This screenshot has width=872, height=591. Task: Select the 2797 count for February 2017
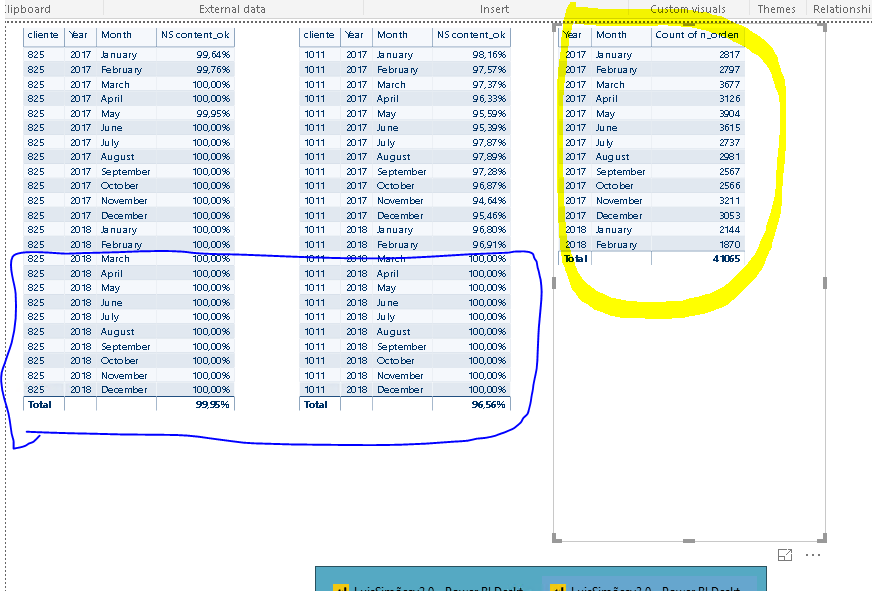pyautogui.click(x=729, y=69)
